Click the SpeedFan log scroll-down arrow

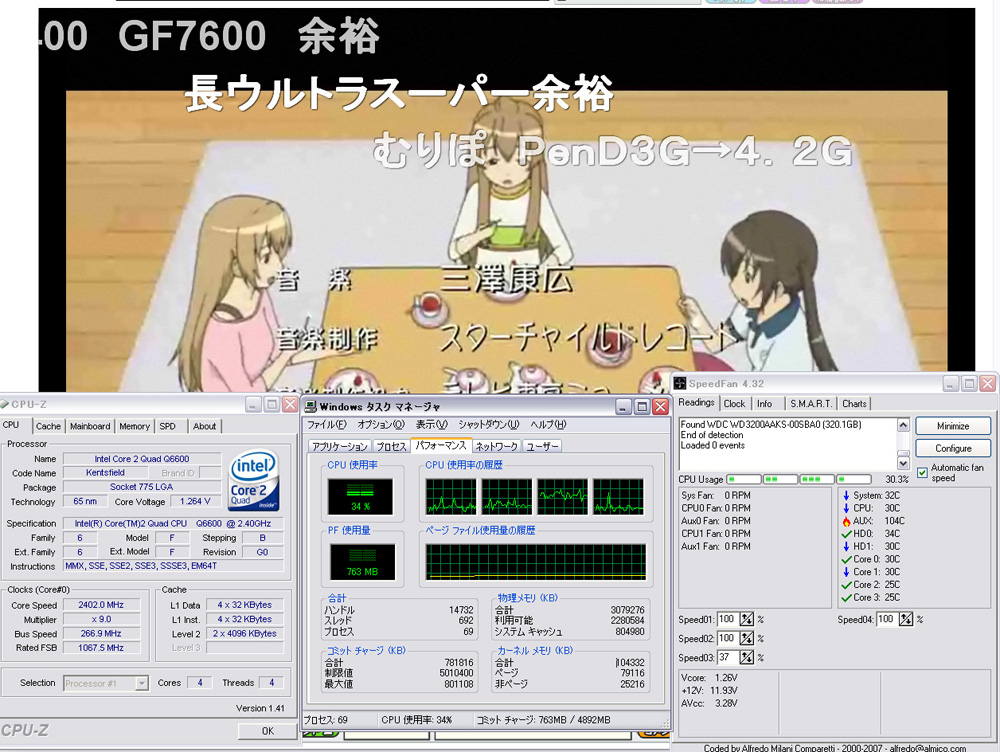tap(903, 462)
